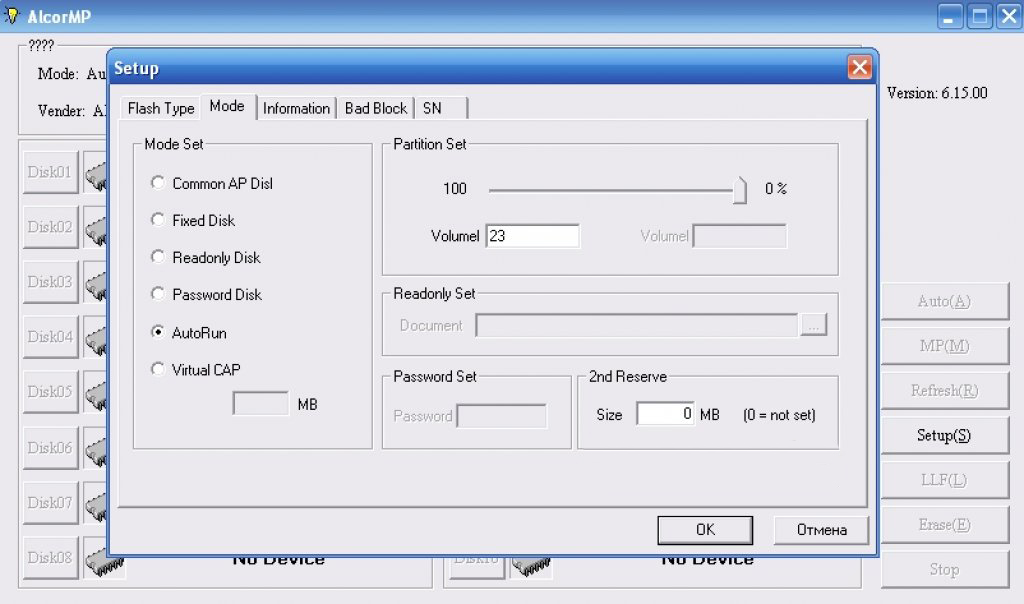Click the LLF(L) button in AlcorMP
Viewport: 1024px width, 604px height.
pos(944,480)
